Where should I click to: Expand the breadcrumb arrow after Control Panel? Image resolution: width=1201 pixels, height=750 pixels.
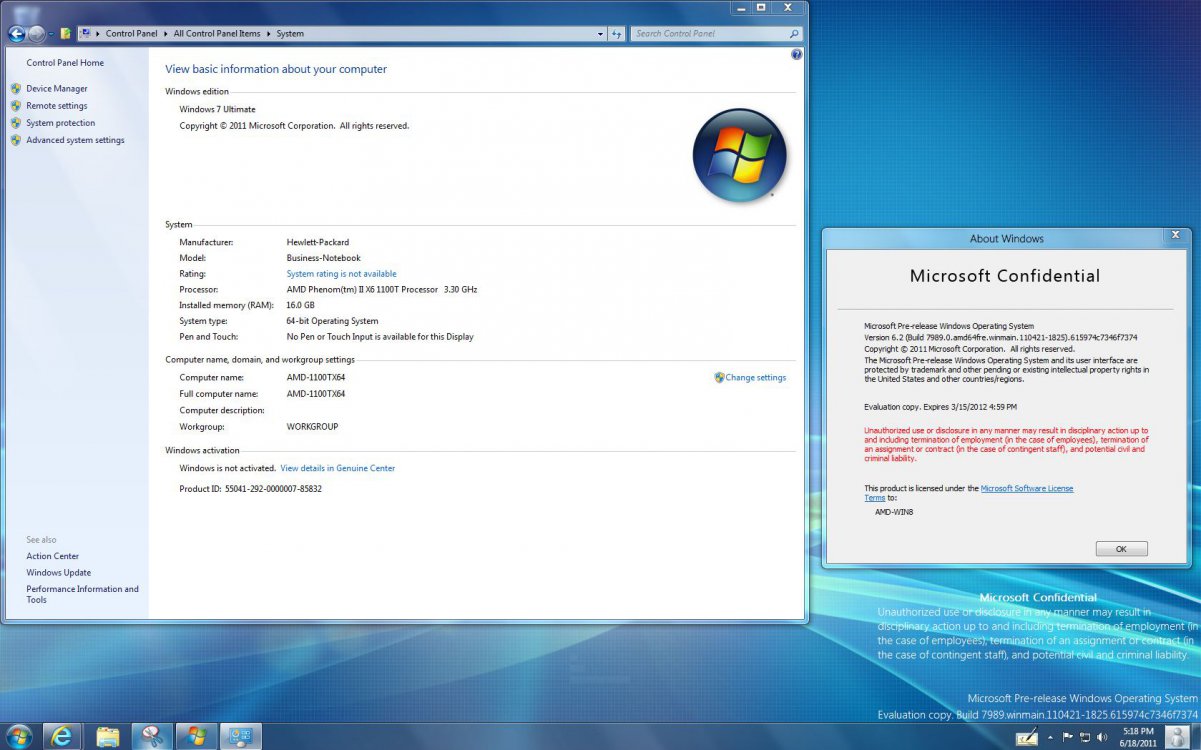pos(166,34)
